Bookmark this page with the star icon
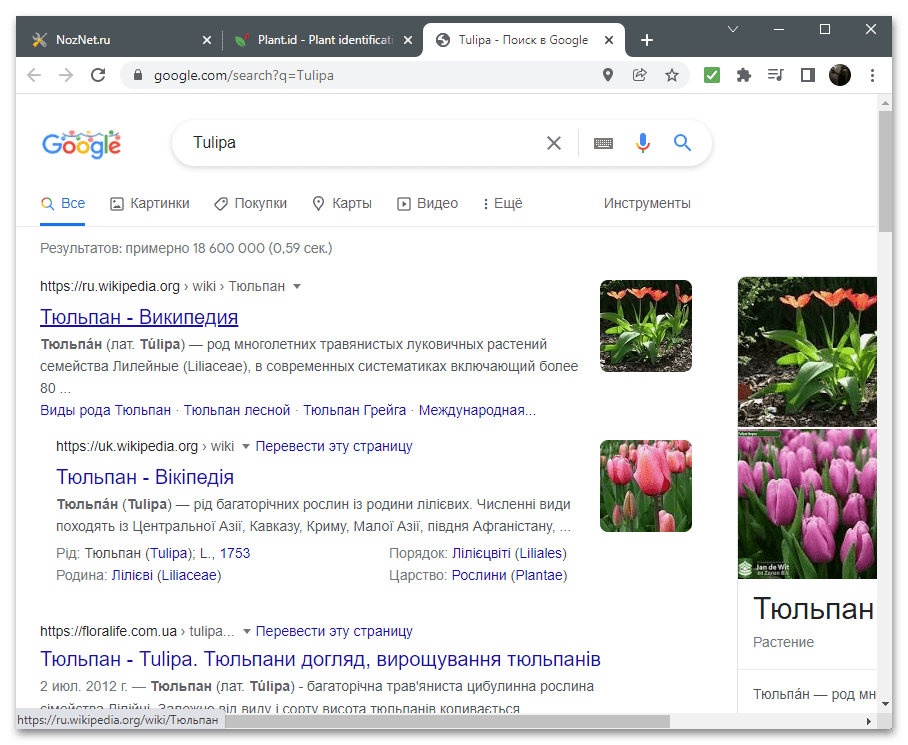Viewport: 908px width, 745px height. click(x=672, y=75)
